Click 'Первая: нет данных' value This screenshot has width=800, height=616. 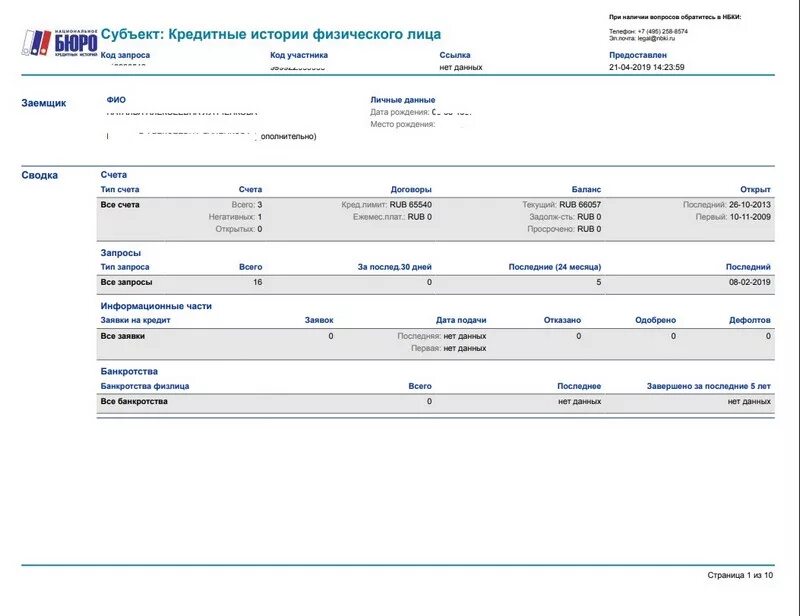pos(448,349)
